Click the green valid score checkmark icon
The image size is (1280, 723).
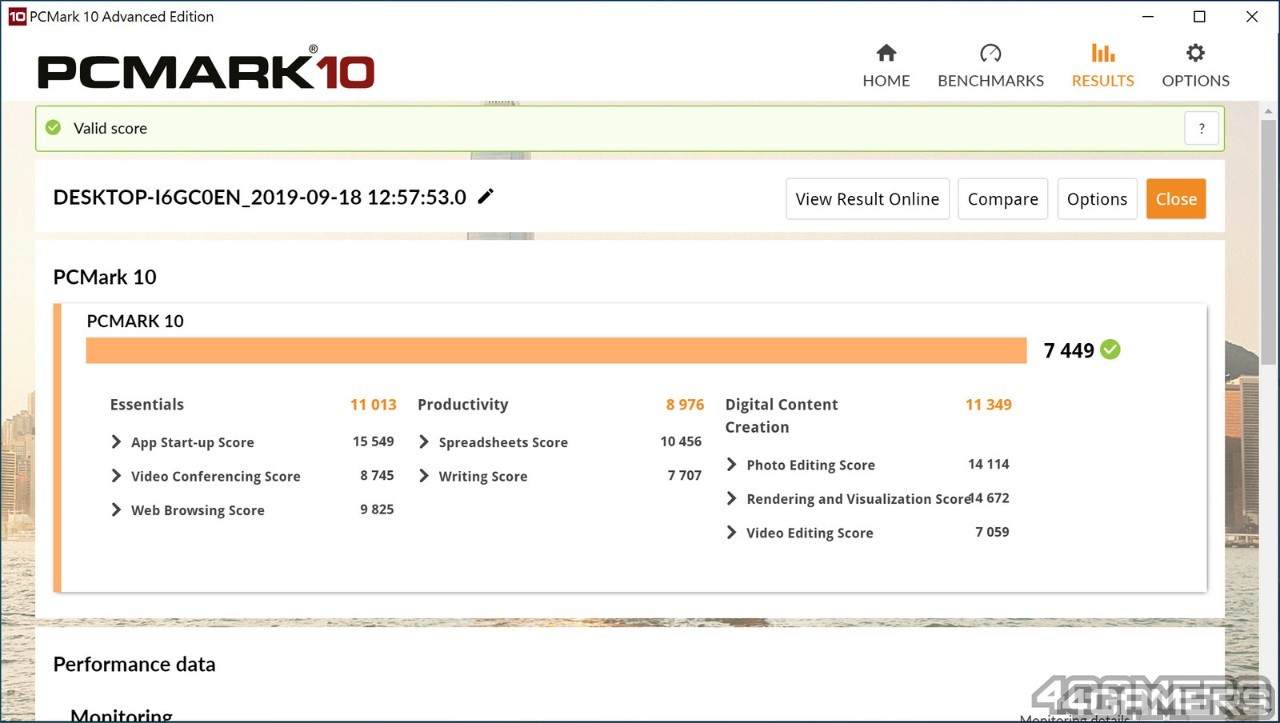click(53, 128)
